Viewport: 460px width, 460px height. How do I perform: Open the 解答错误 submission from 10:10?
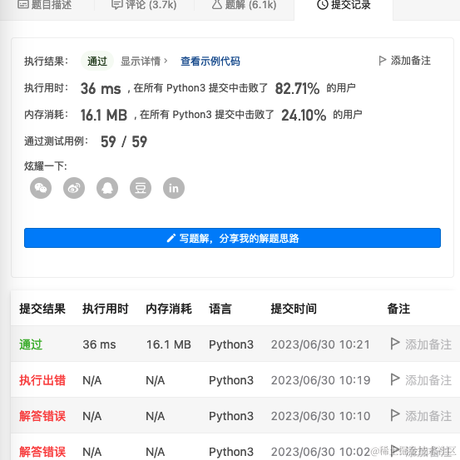click(x=42, y=416)
